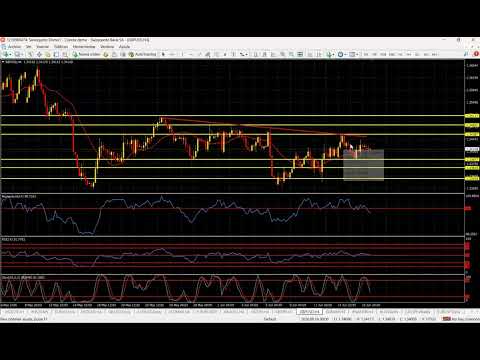Click the zoom out chart icon
Screen dimensions: 480x360
[x=291, y=54]
